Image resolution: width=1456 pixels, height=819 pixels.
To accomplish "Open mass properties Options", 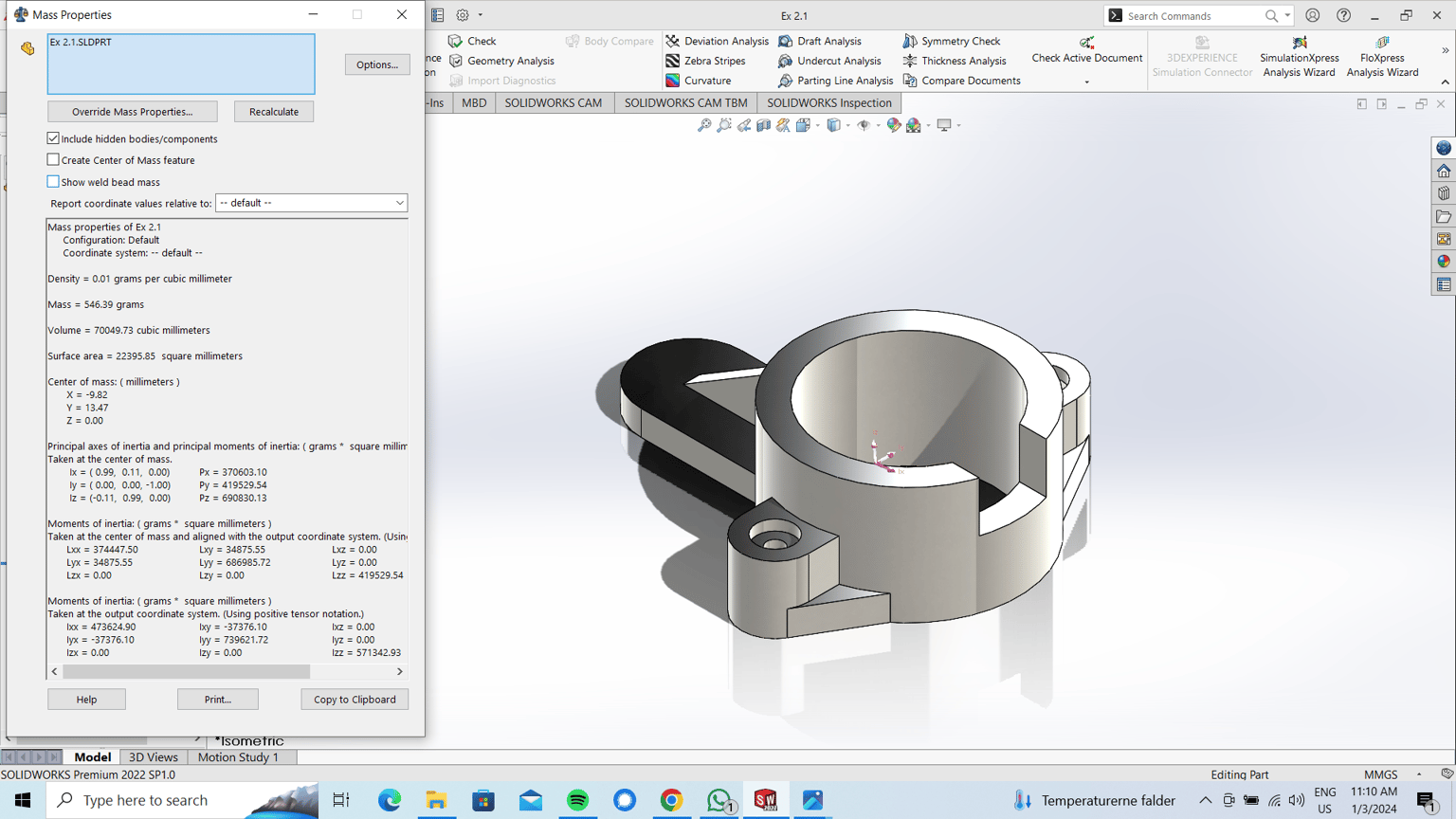I will tap(377, 64).
